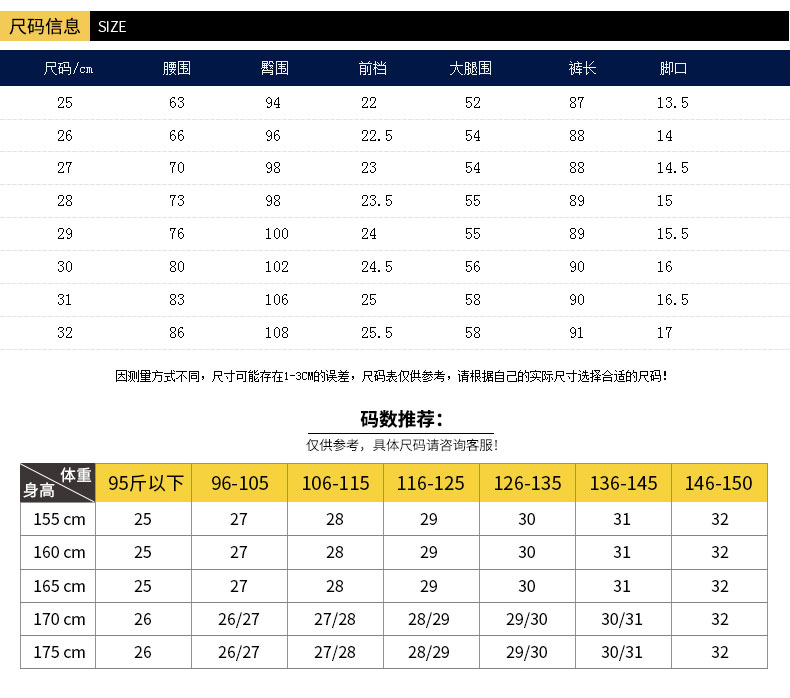This screenshot has height=698, width=790.
Task: Click hip value 100
Action: tap(277, 234)
